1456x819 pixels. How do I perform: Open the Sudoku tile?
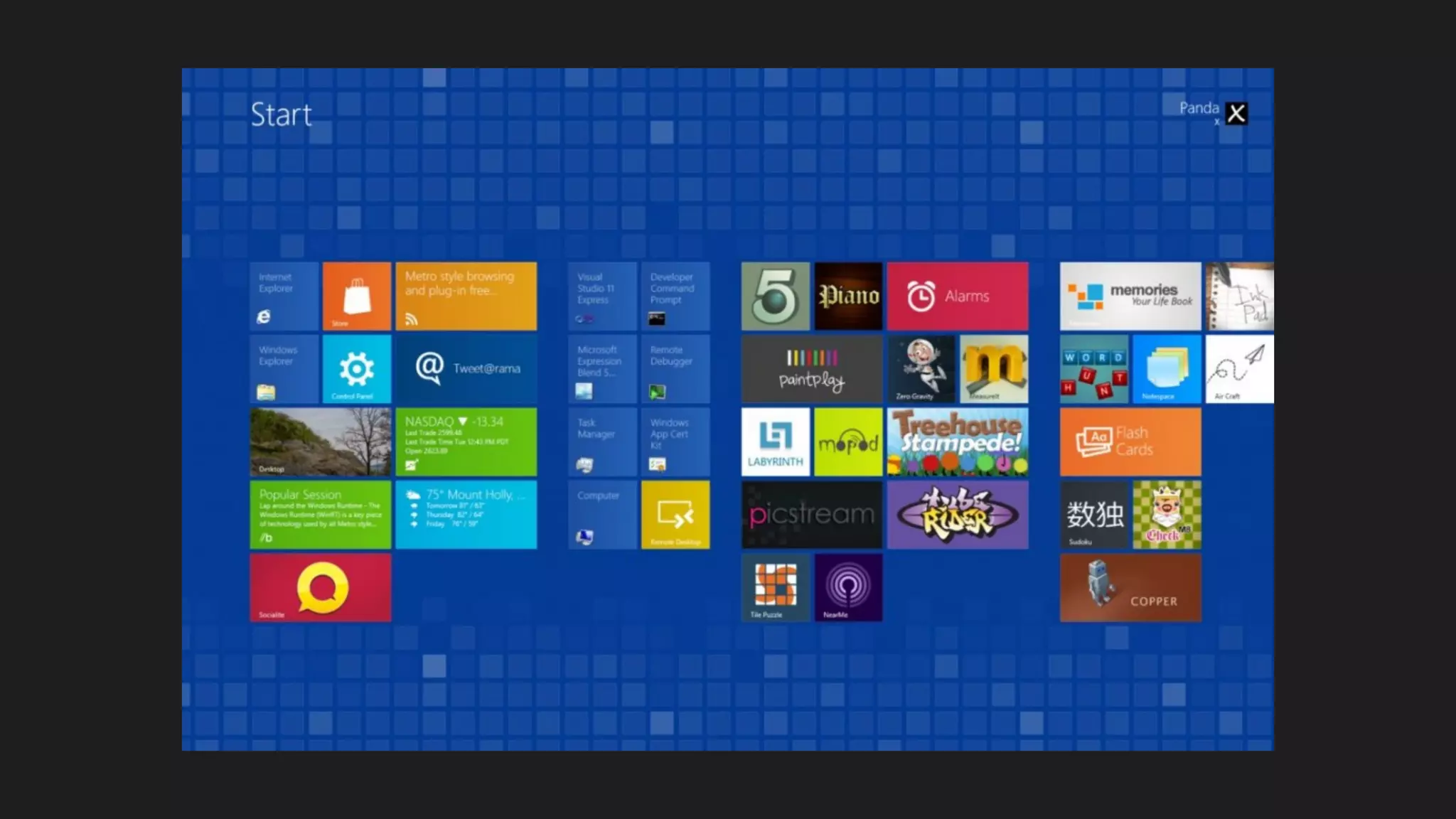coord(1094,514)
